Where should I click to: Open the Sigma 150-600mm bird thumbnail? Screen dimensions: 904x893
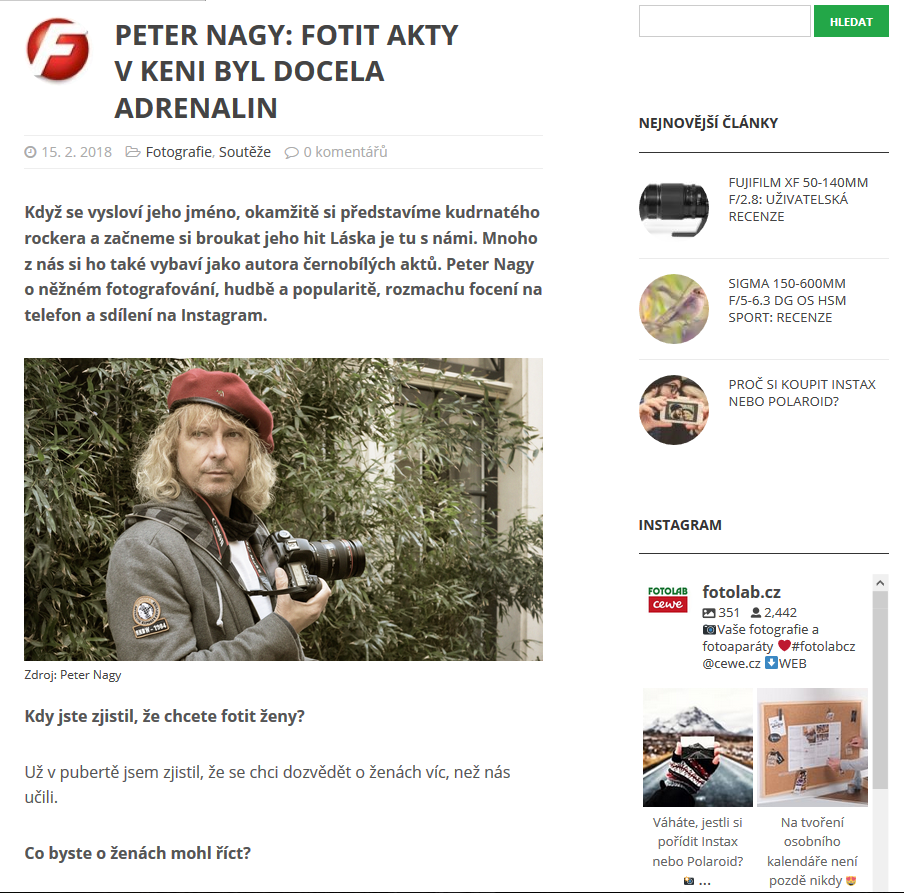point(673,309)
